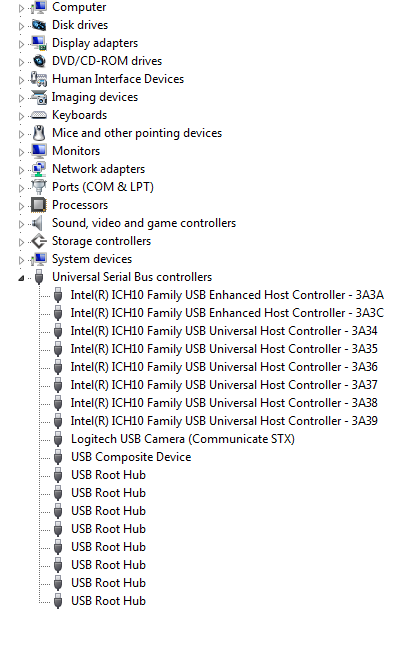Expand the System devices category
The image size is (413, 663).
(x=21, y=260)
